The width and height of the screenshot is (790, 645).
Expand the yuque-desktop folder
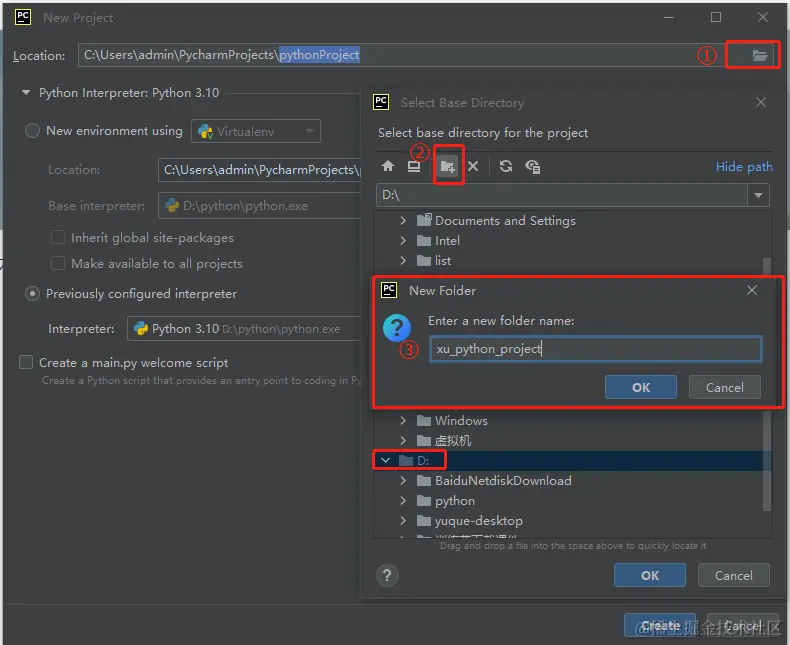[x=403, y=521]
